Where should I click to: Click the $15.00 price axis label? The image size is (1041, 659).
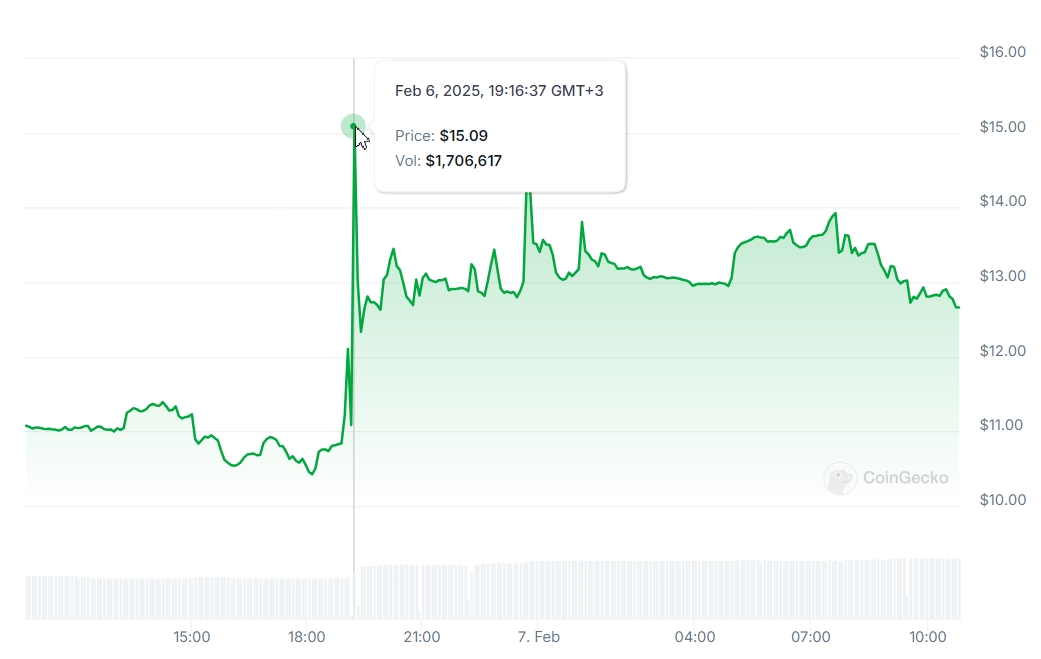point(1002,127)
